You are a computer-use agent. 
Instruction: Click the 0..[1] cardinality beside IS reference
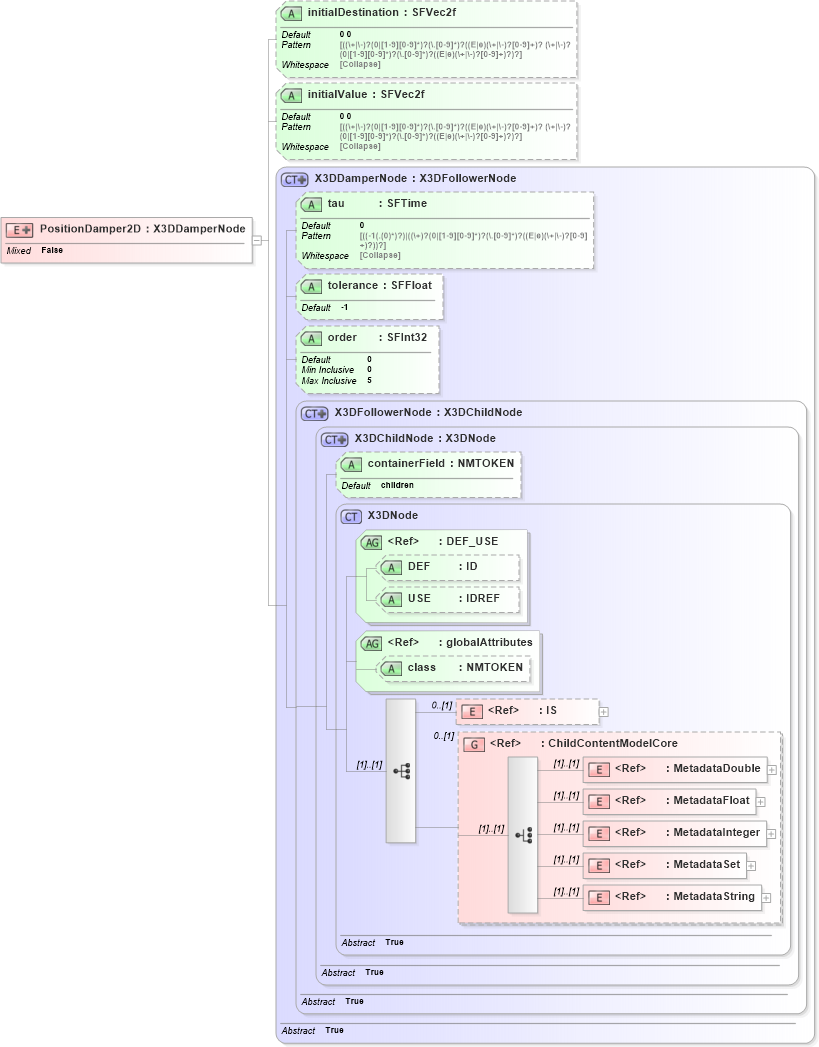click(442, 706)
